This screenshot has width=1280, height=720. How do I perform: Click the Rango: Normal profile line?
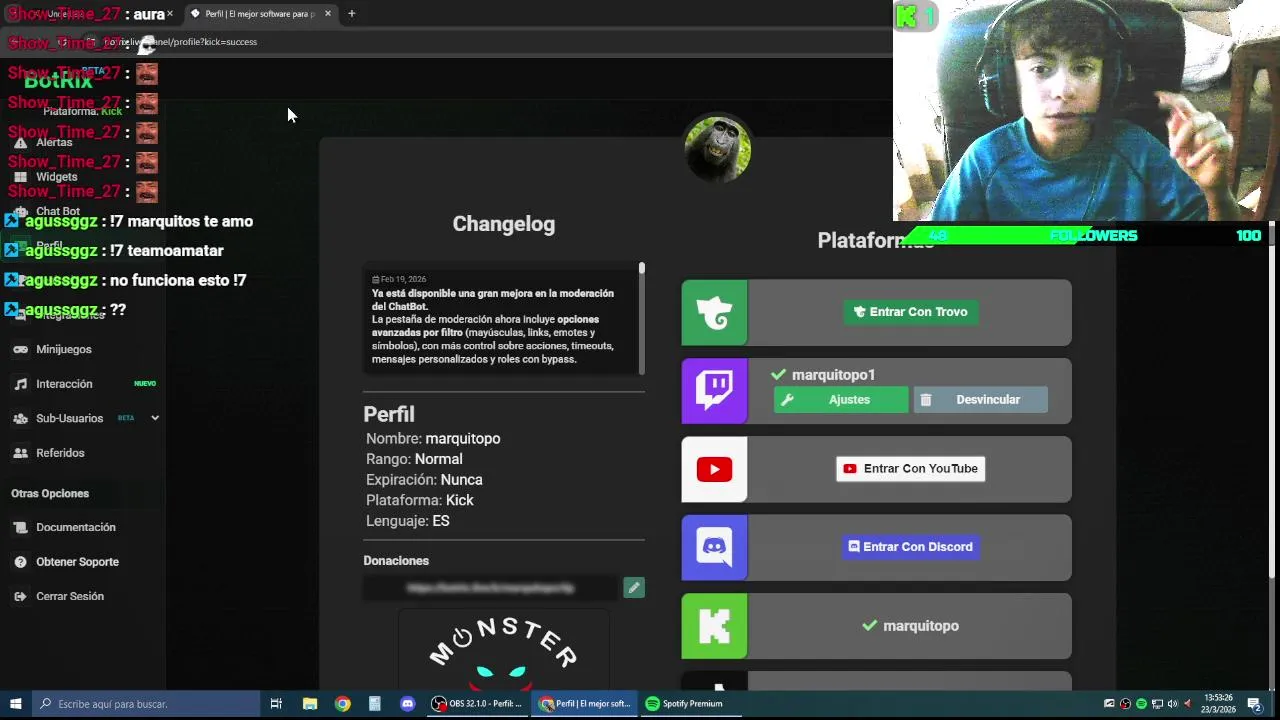(414, 459)
